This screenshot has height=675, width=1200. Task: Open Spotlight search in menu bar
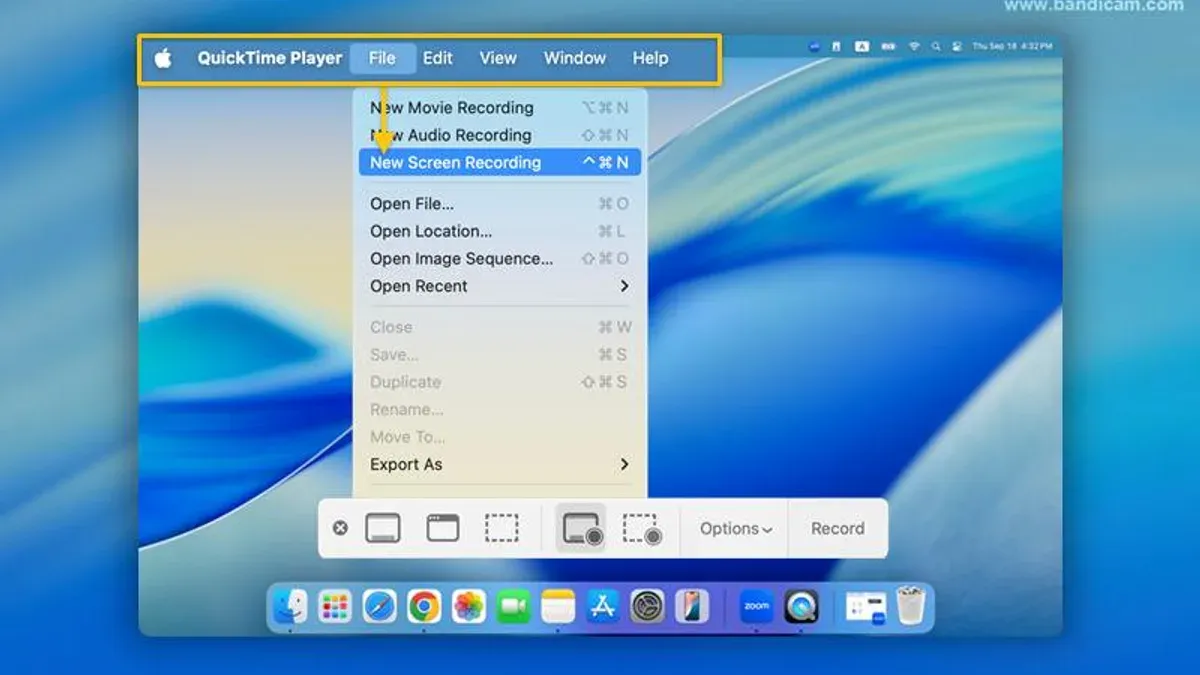936,46
